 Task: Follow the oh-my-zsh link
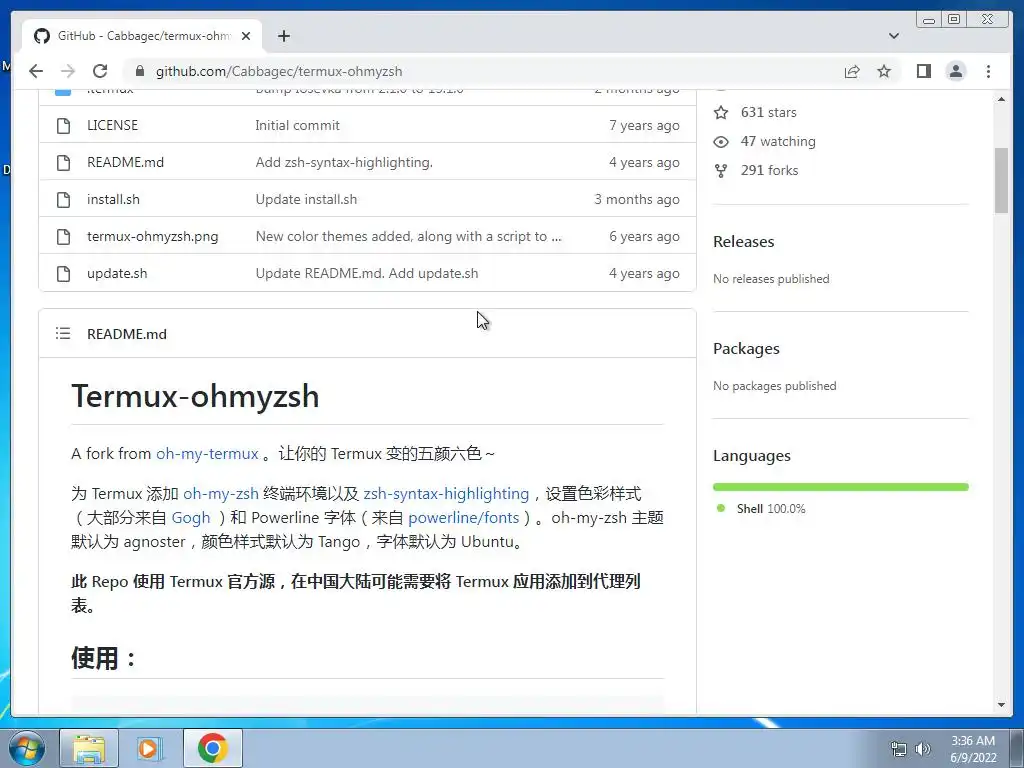click(x=221, y=494)
